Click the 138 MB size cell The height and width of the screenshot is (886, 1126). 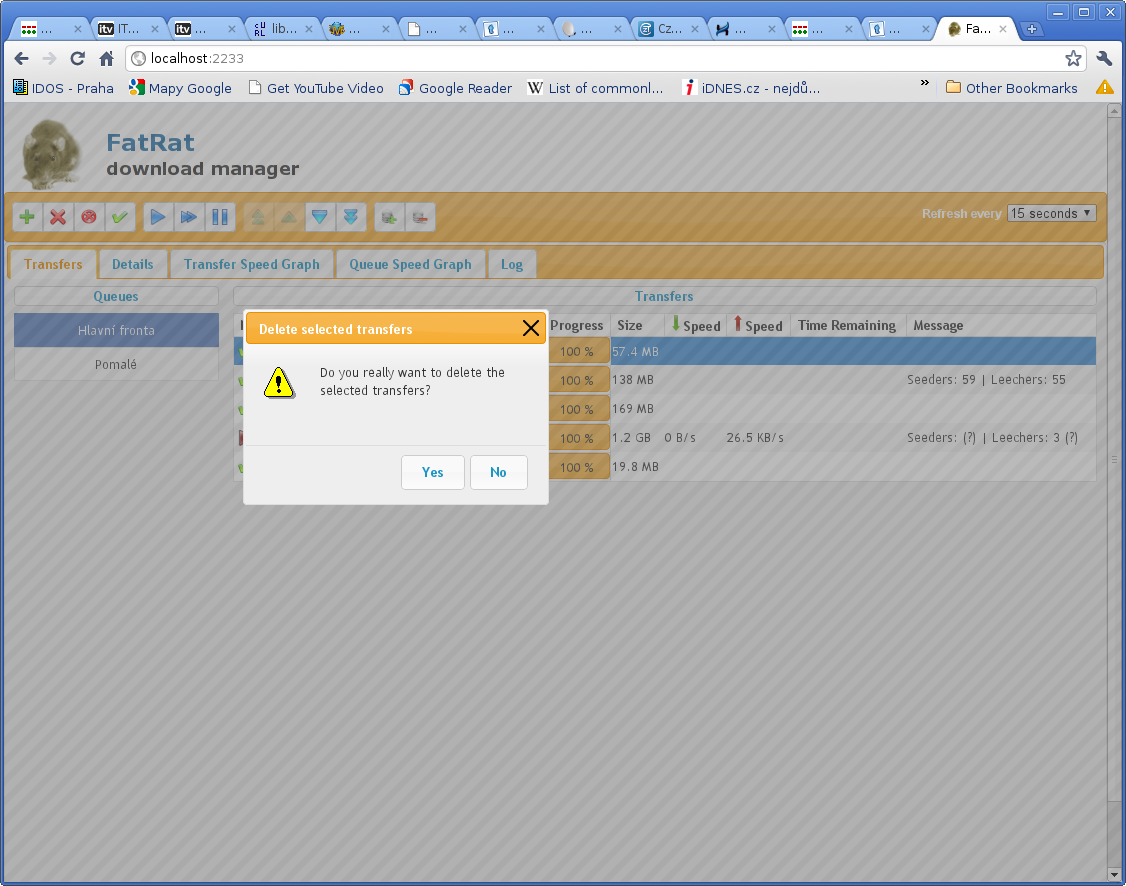point(633,380)
